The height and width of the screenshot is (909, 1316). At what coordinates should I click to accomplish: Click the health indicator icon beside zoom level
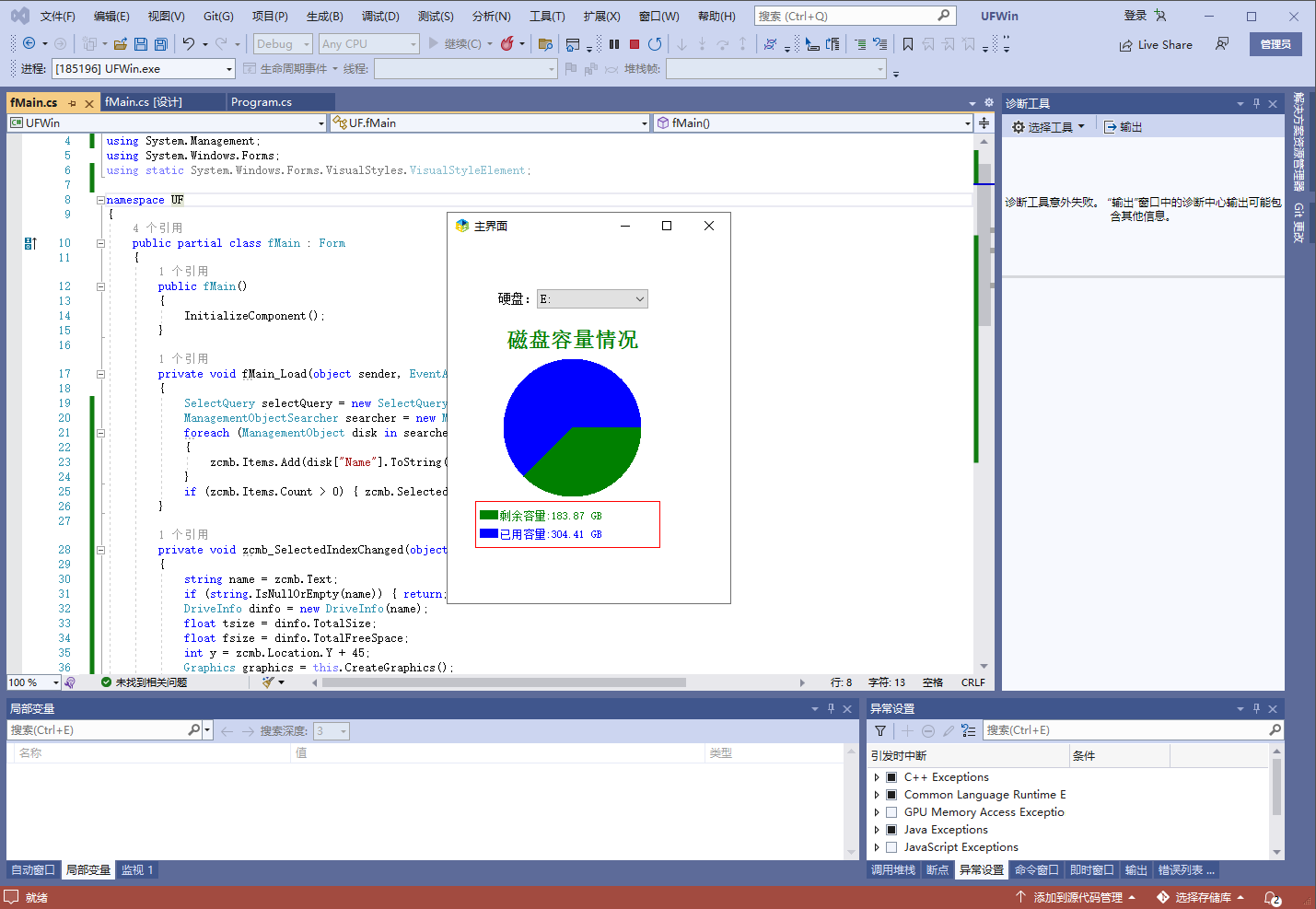point(70,682)
